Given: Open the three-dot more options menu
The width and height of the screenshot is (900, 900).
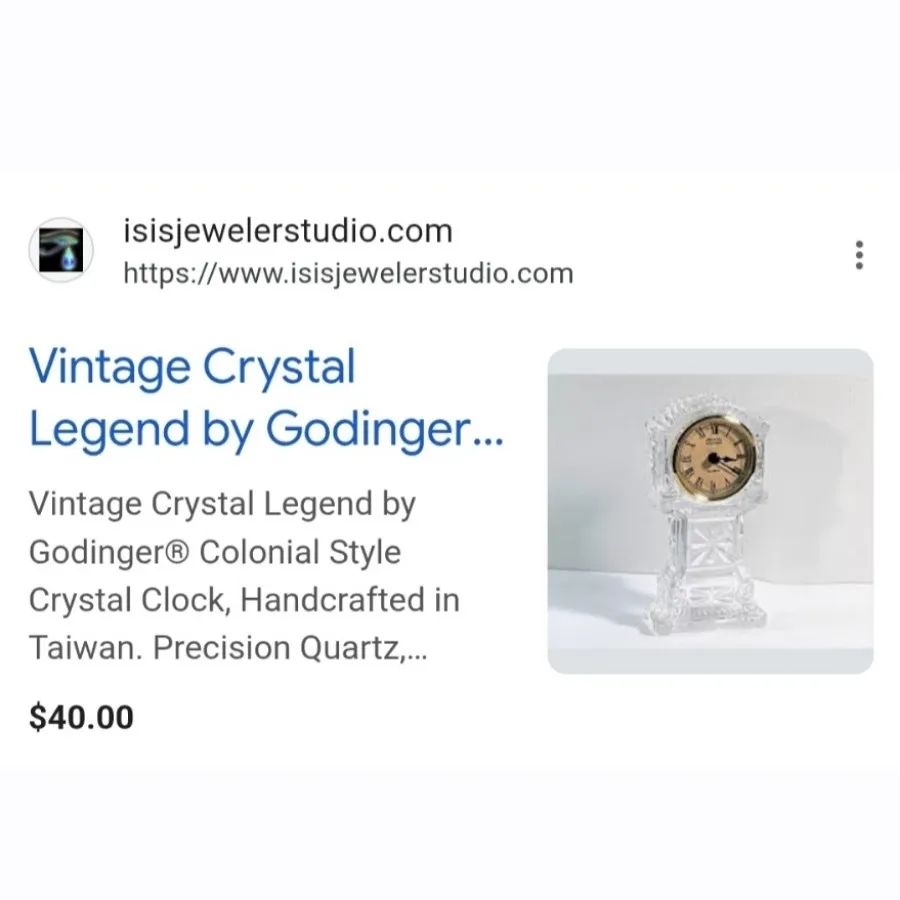Looking at the screenshot, I should coord(859,255).
